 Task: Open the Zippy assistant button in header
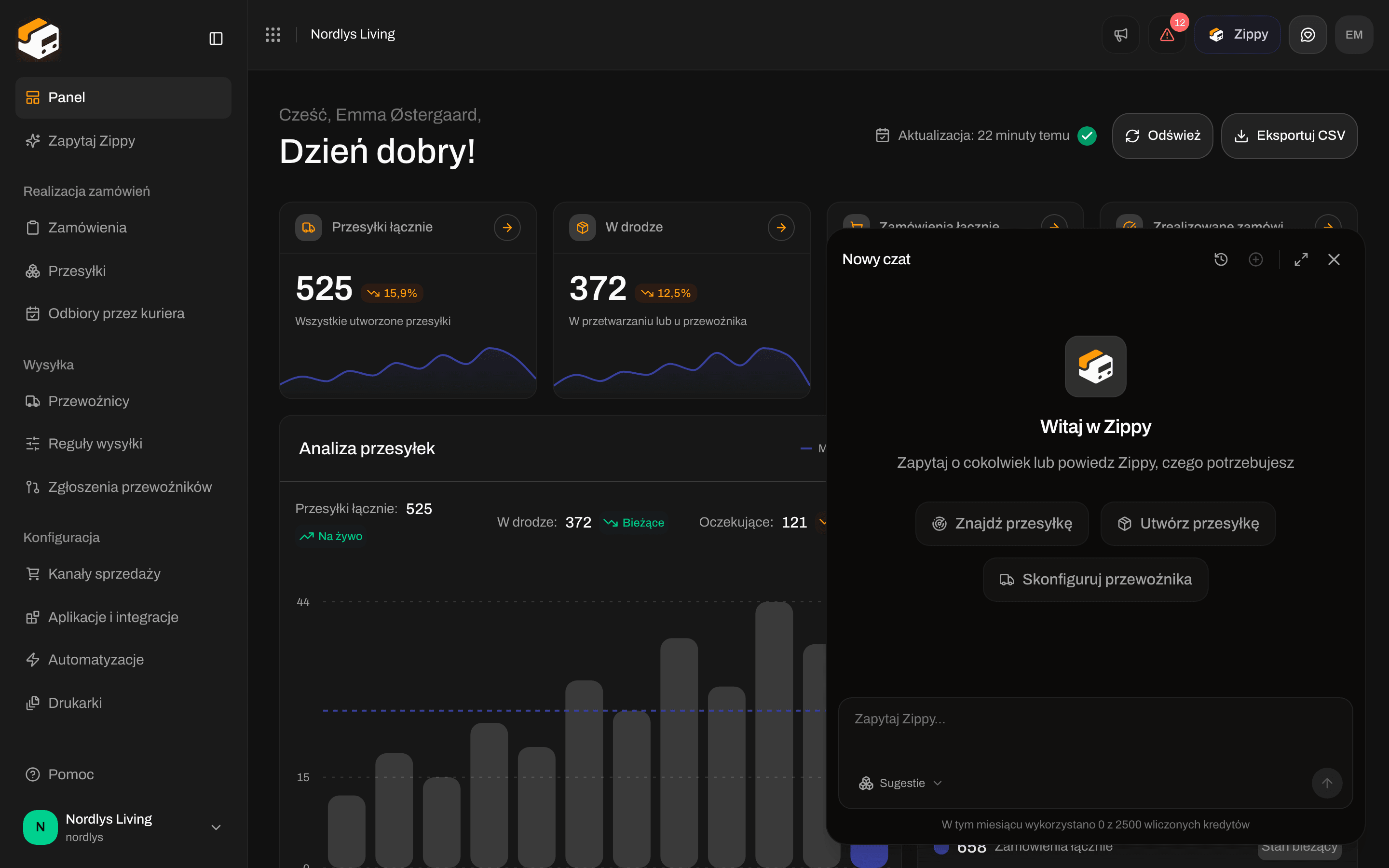pos(1238,34)
